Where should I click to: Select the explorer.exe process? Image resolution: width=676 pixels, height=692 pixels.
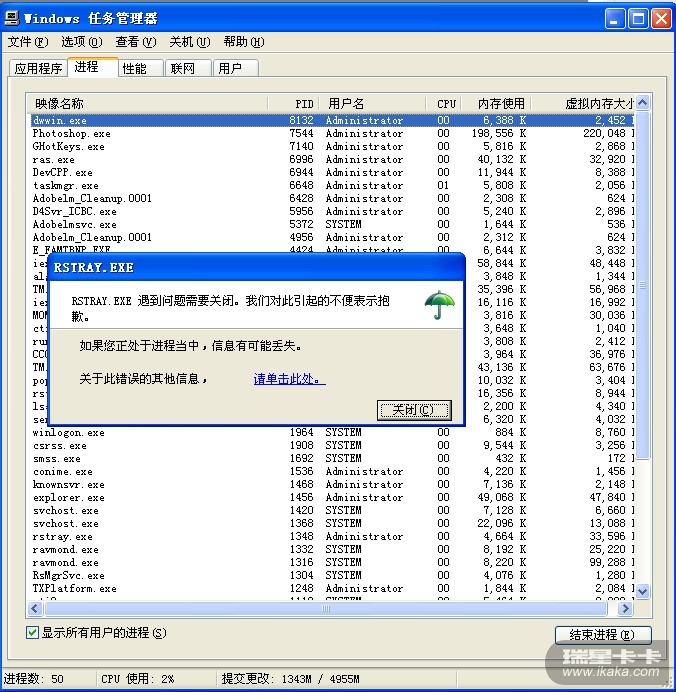coord(332,498)
